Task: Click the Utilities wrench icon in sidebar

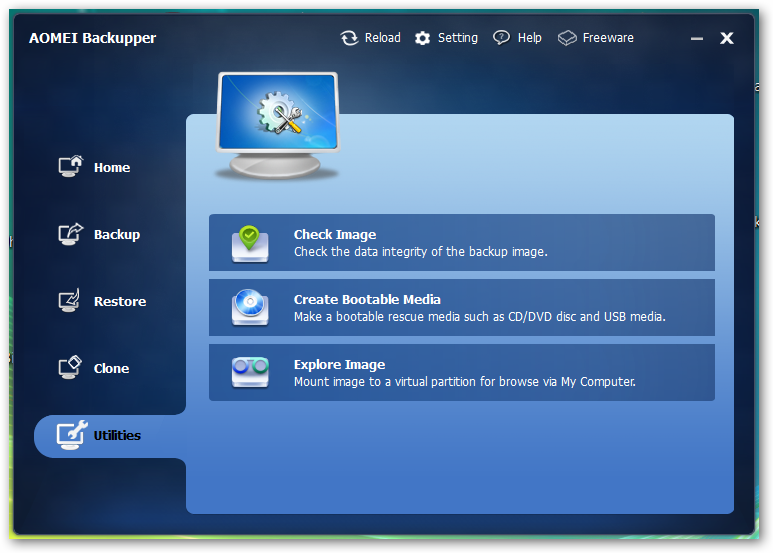Action: [71, 435]
